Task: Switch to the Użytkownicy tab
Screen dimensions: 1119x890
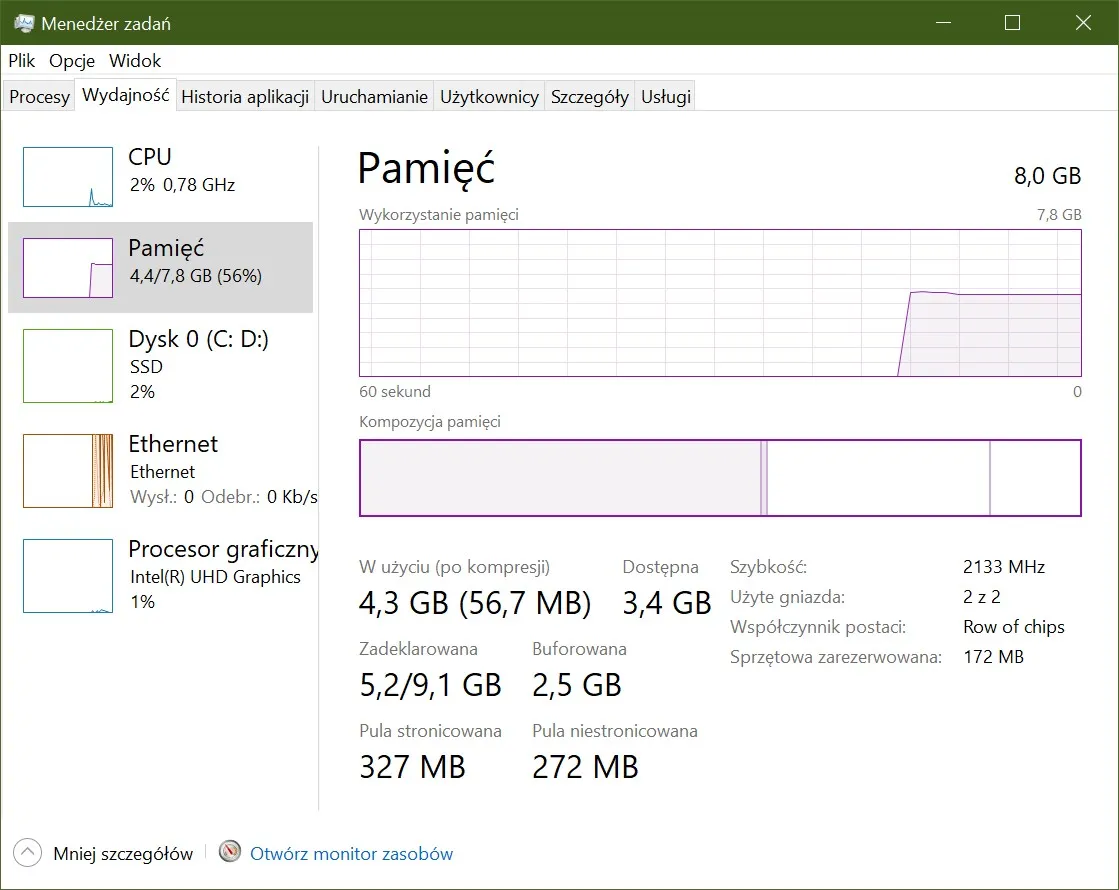Action: click(489, 95)
